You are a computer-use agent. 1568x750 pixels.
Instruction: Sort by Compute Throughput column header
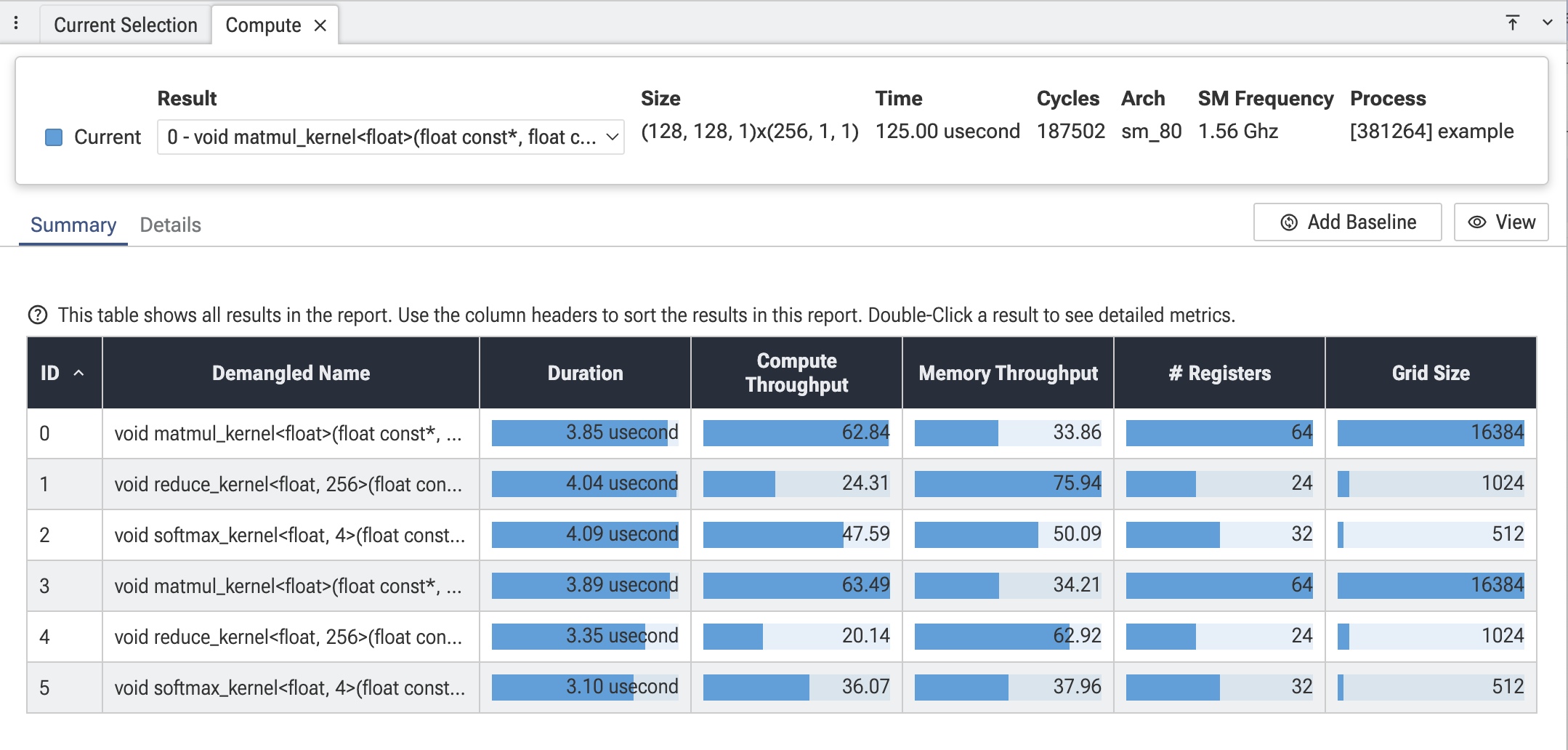point(796,373)
